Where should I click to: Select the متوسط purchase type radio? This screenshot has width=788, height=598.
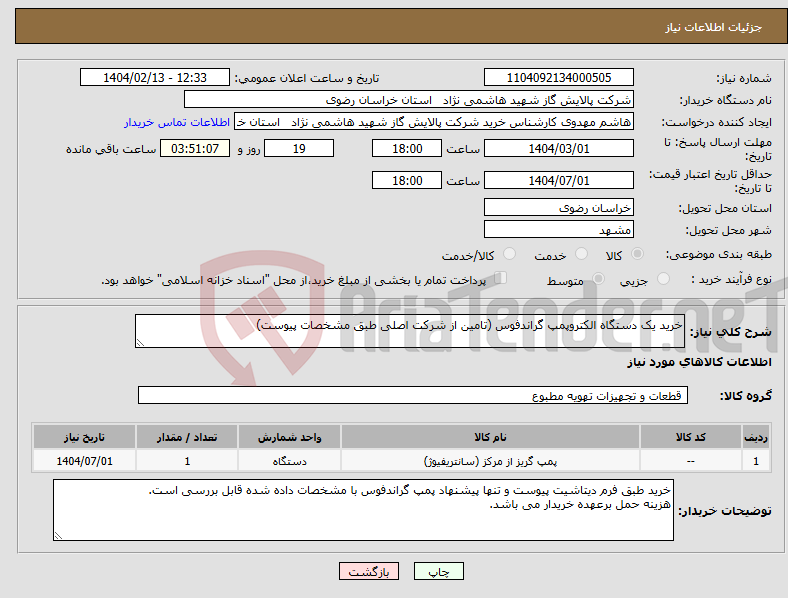[598, 278]
